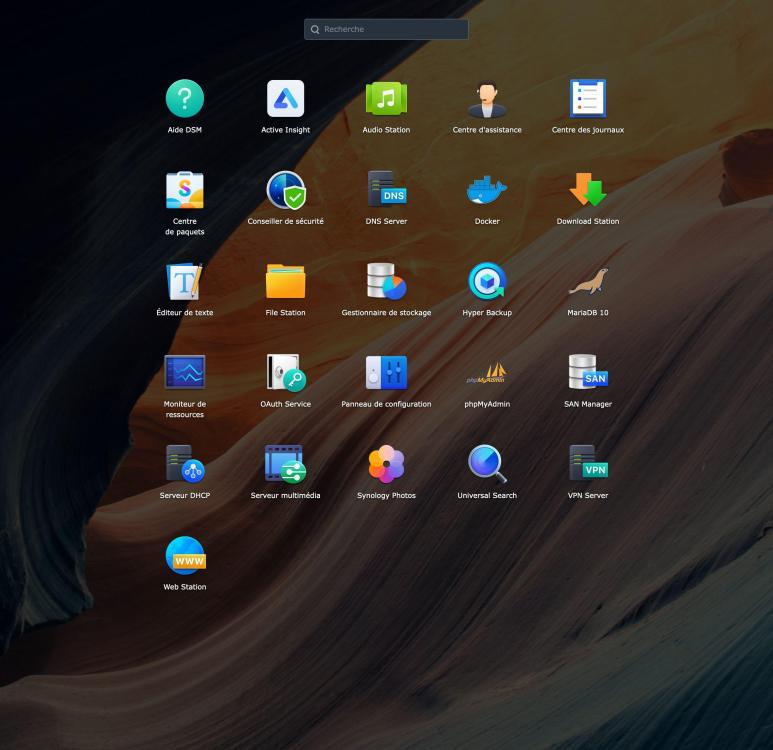Open Gestionnaire de stockage
This screenshot has height=750, width=773.
click(386, 282)
